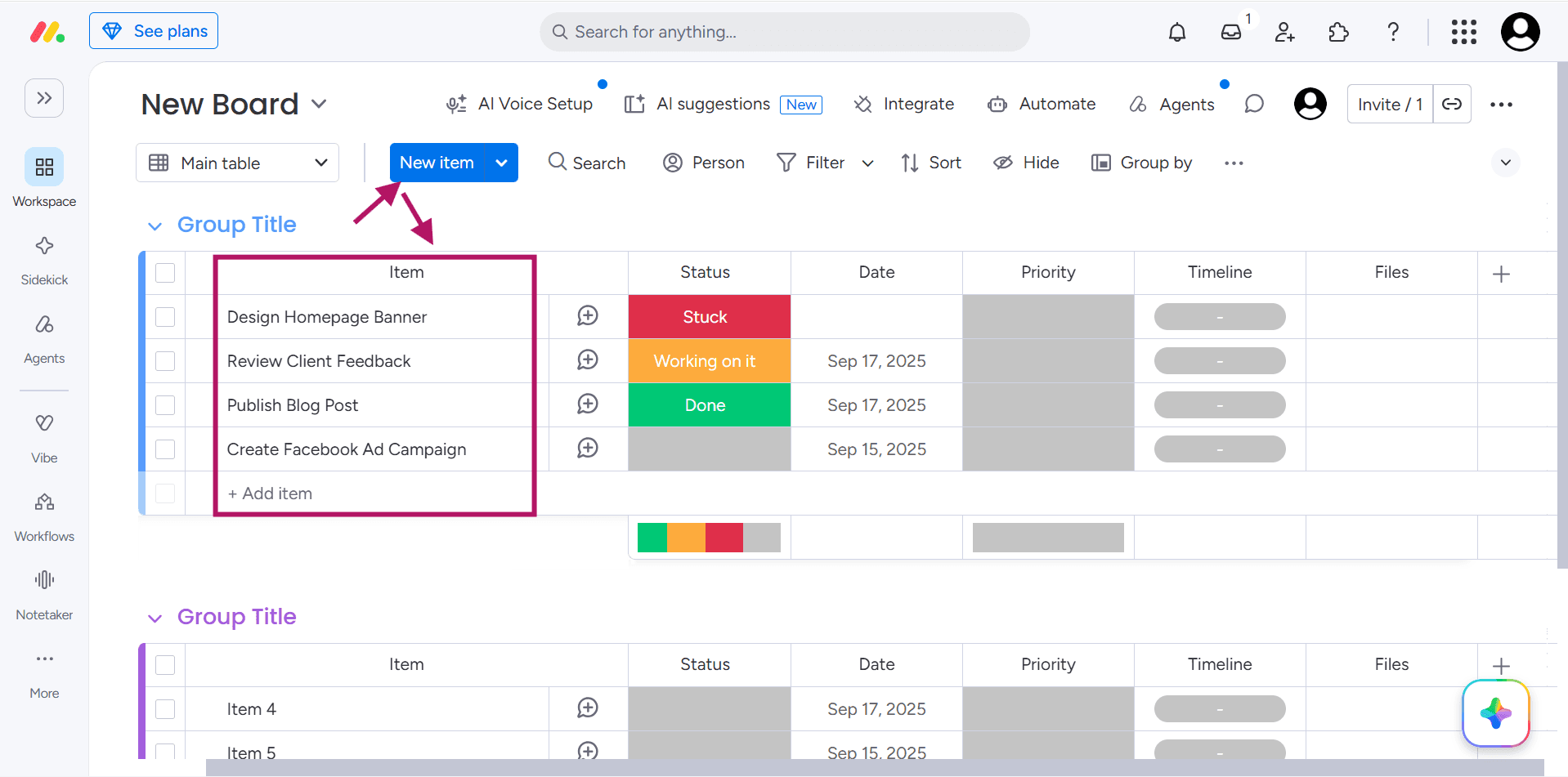Open the inbox tray icon

coord(1230,32)
